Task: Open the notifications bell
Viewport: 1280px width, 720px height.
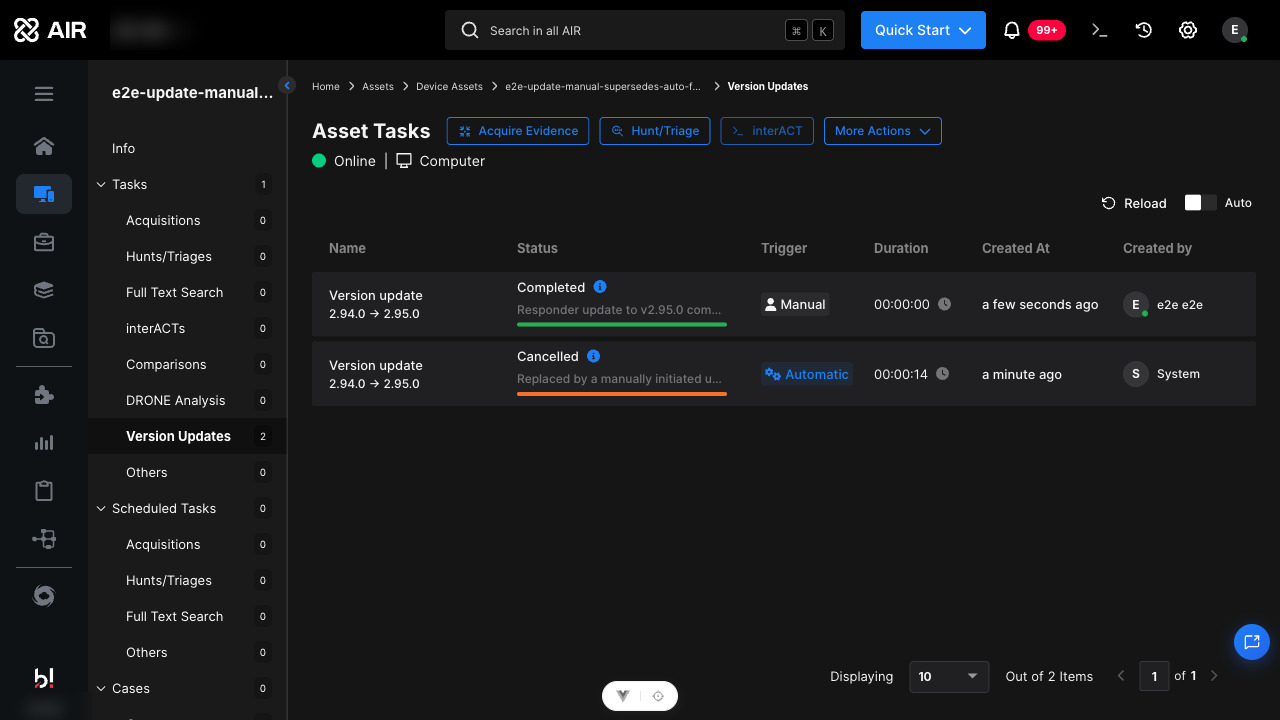Action: point(1012,30)
